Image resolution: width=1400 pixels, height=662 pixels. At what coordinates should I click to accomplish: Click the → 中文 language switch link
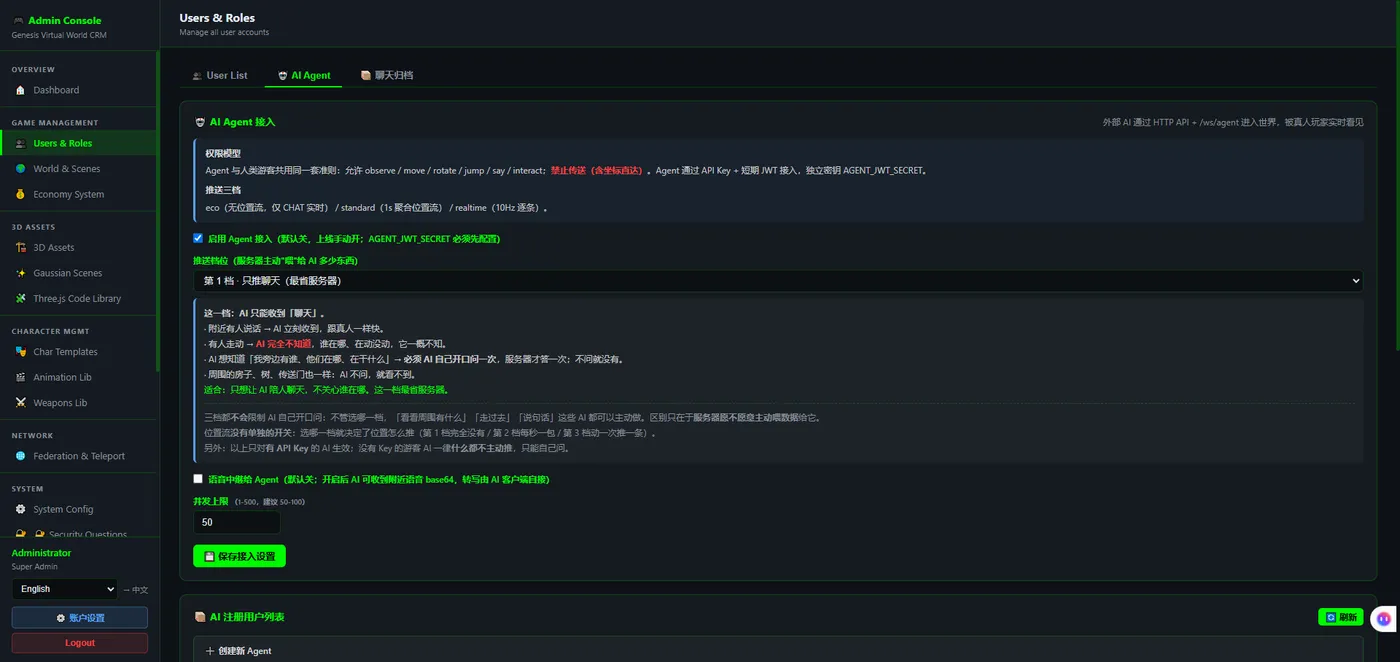[x=135, y=590]
